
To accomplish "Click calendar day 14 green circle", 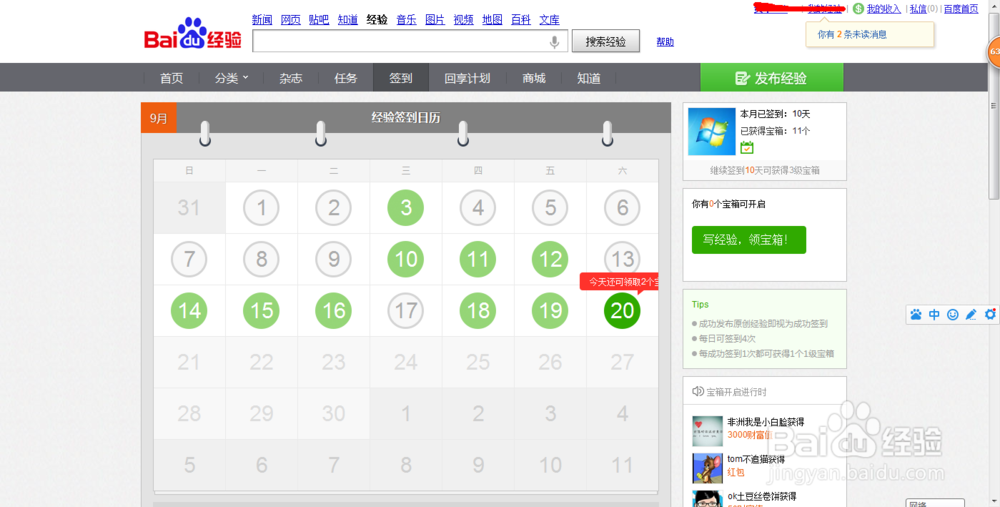I will pyautogui.click(x=189, y=311).
